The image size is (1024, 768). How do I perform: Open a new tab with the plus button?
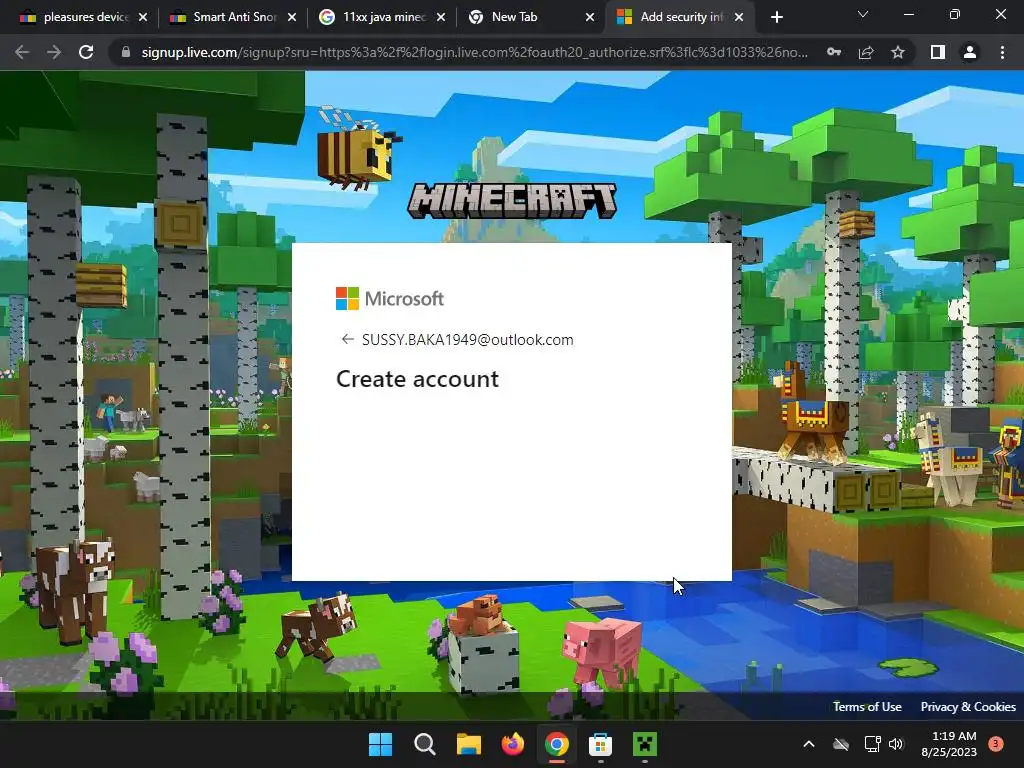[776, 18]
